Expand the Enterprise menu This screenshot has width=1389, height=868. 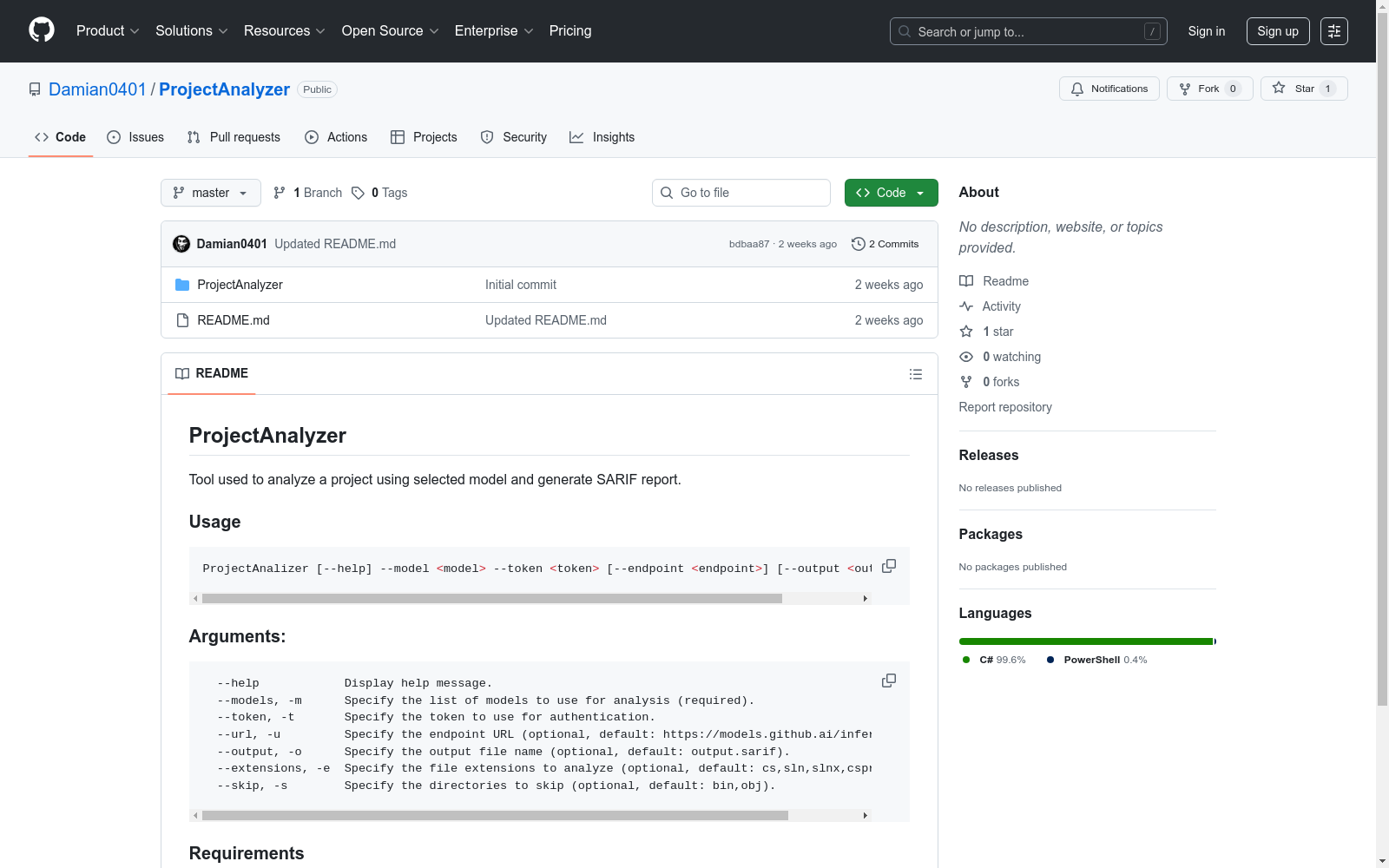click(x=494, y=31)
